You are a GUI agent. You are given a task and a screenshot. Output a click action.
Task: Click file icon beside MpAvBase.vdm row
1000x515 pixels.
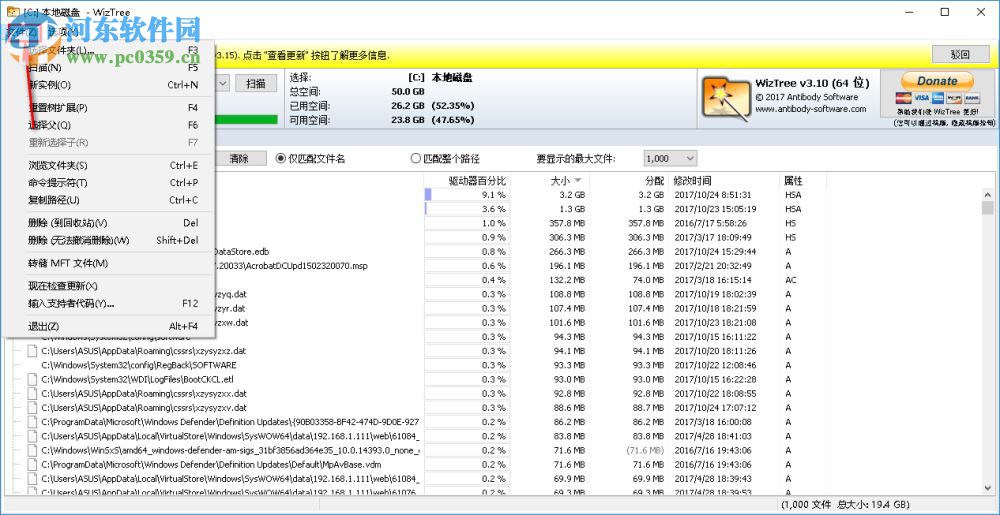click(32, 464)
